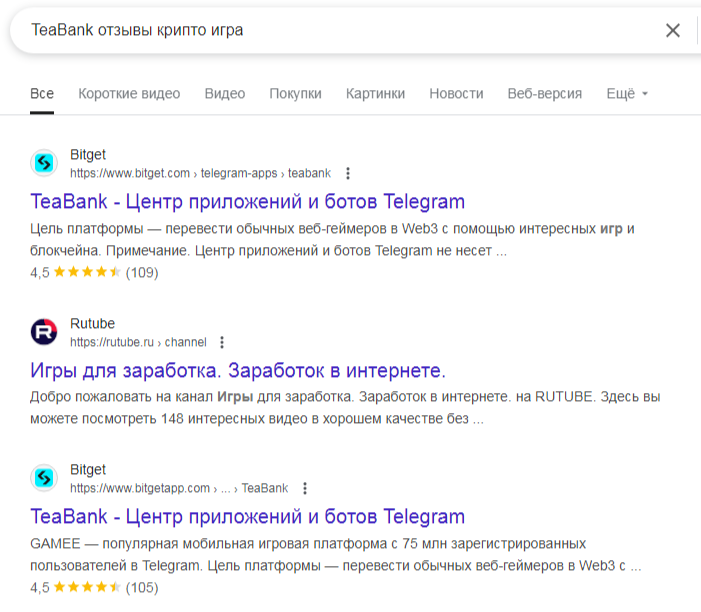Click Rutube favicon icon

(x=44, y=331)
